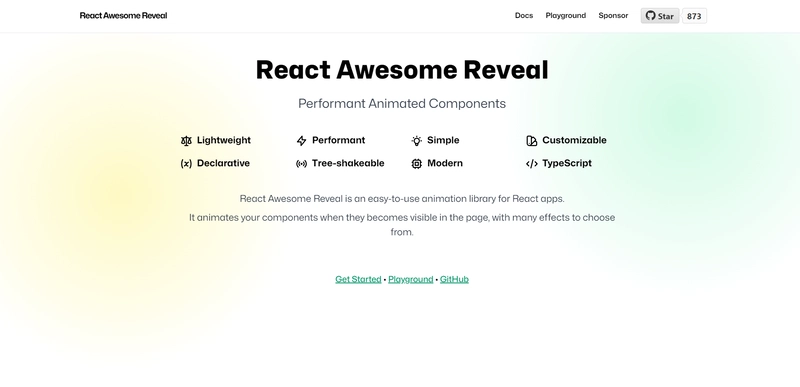Viewport: 800px width, 387px height.
Task: Open the Sponsor navigation link
Action: click(613, 15)
